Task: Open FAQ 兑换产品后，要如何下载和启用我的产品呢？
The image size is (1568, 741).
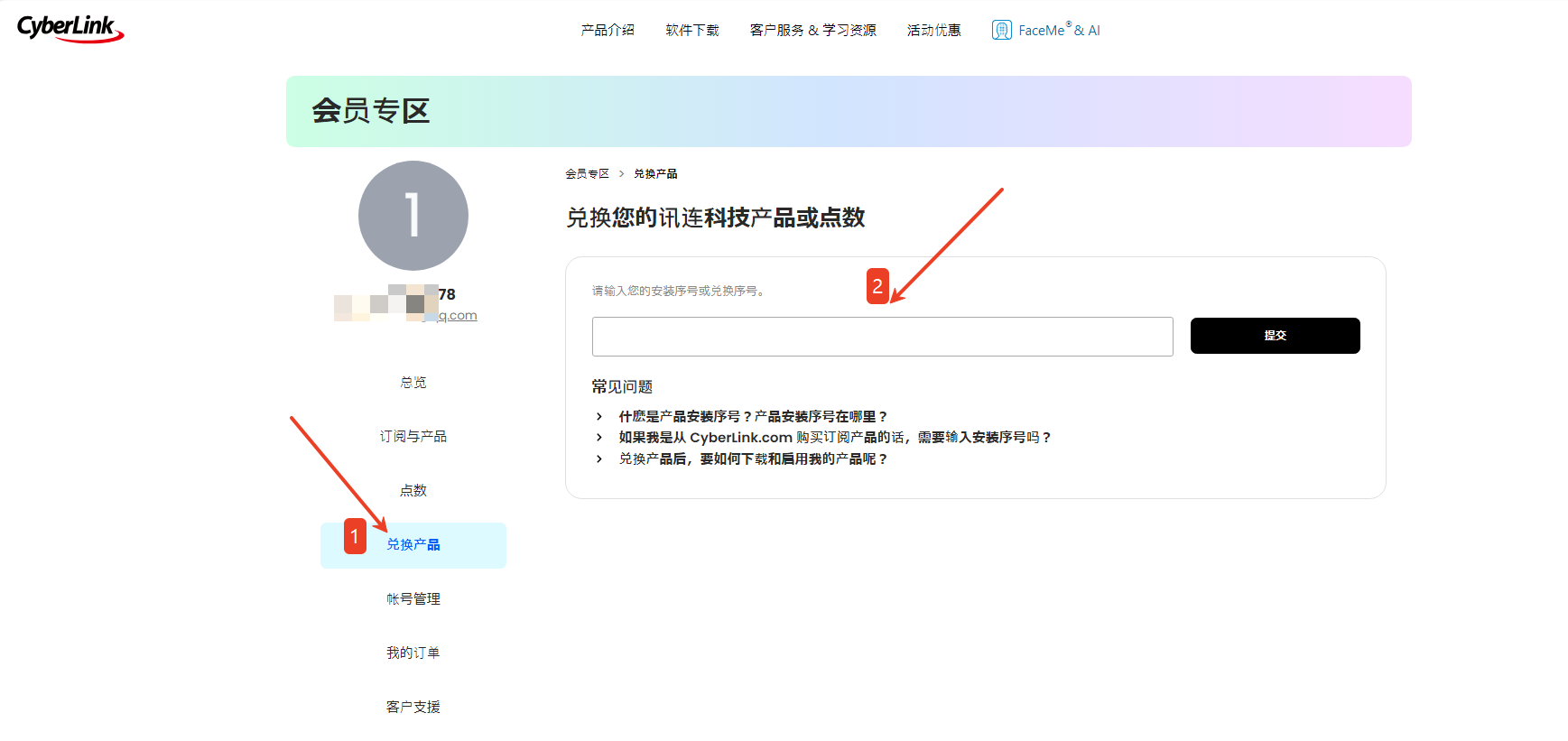Action: (x=753, y=458)
